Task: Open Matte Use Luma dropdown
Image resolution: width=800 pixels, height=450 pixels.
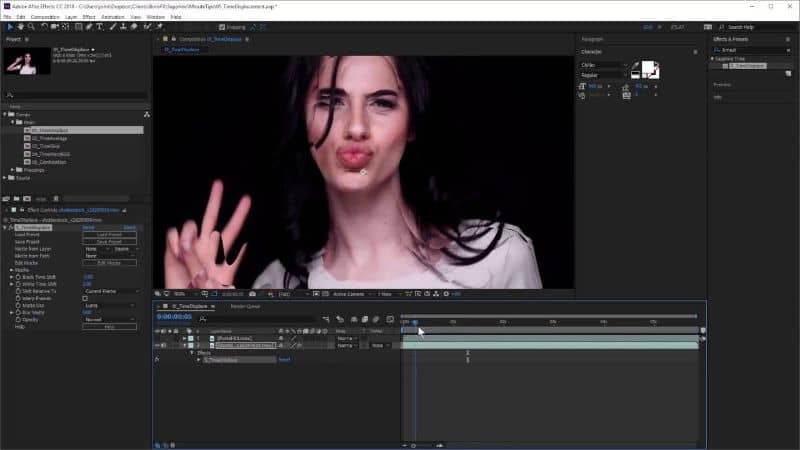Action: click(109, 306)
